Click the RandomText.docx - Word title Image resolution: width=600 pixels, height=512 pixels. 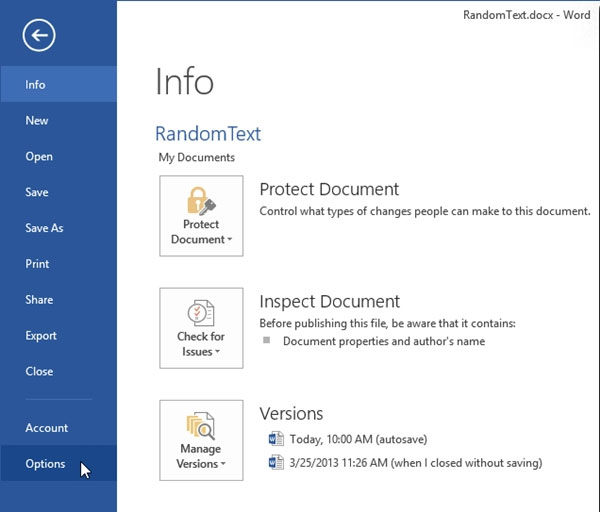(x=527, y=15)
